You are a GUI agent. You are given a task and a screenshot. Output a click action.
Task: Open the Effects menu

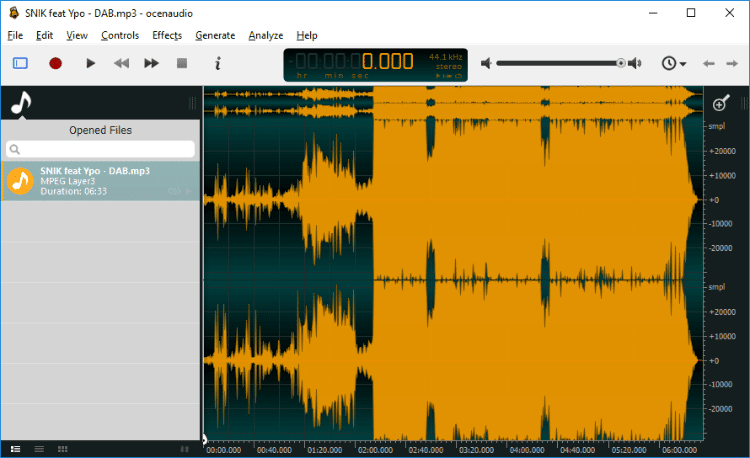coord(167,35)
